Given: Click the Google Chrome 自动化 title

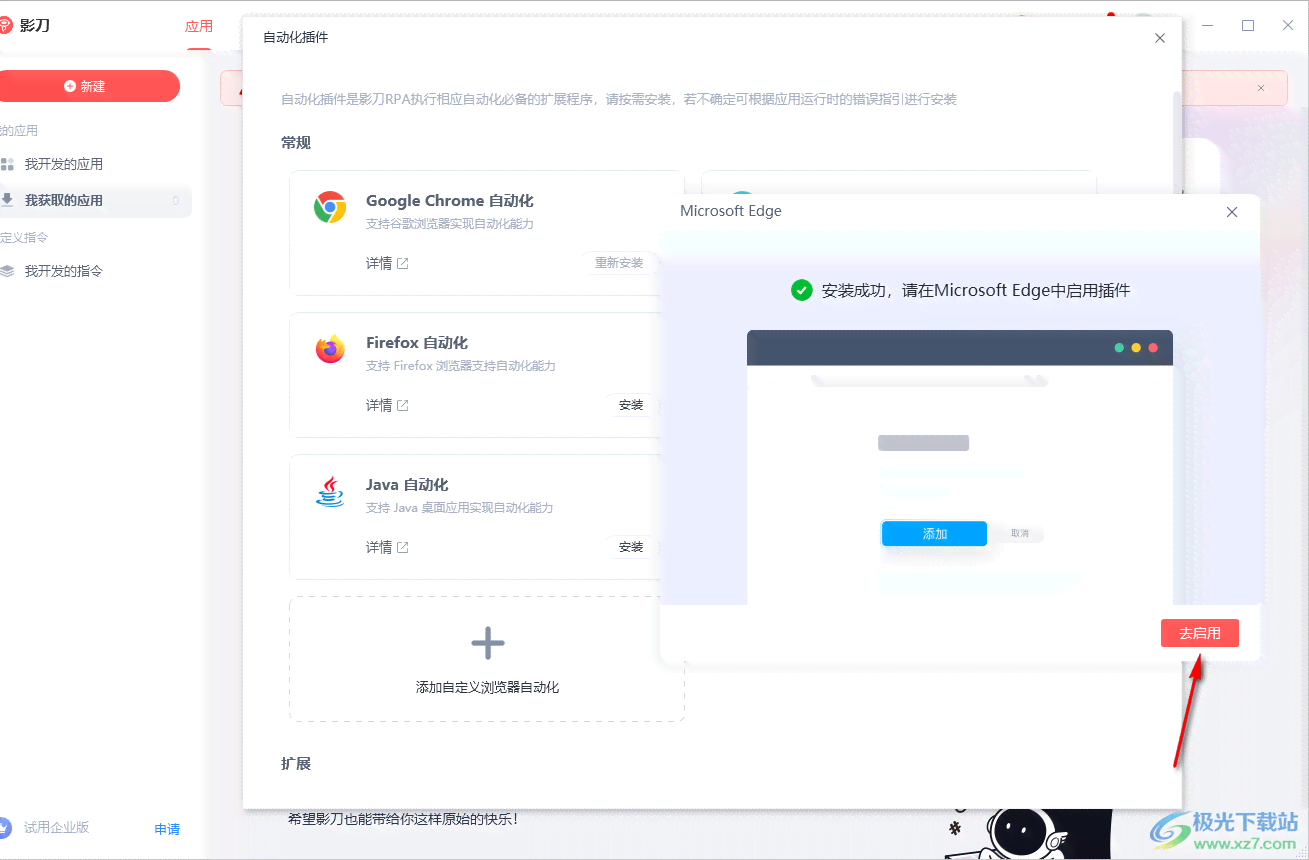Looking at the screenshot, I should [449, 201].
